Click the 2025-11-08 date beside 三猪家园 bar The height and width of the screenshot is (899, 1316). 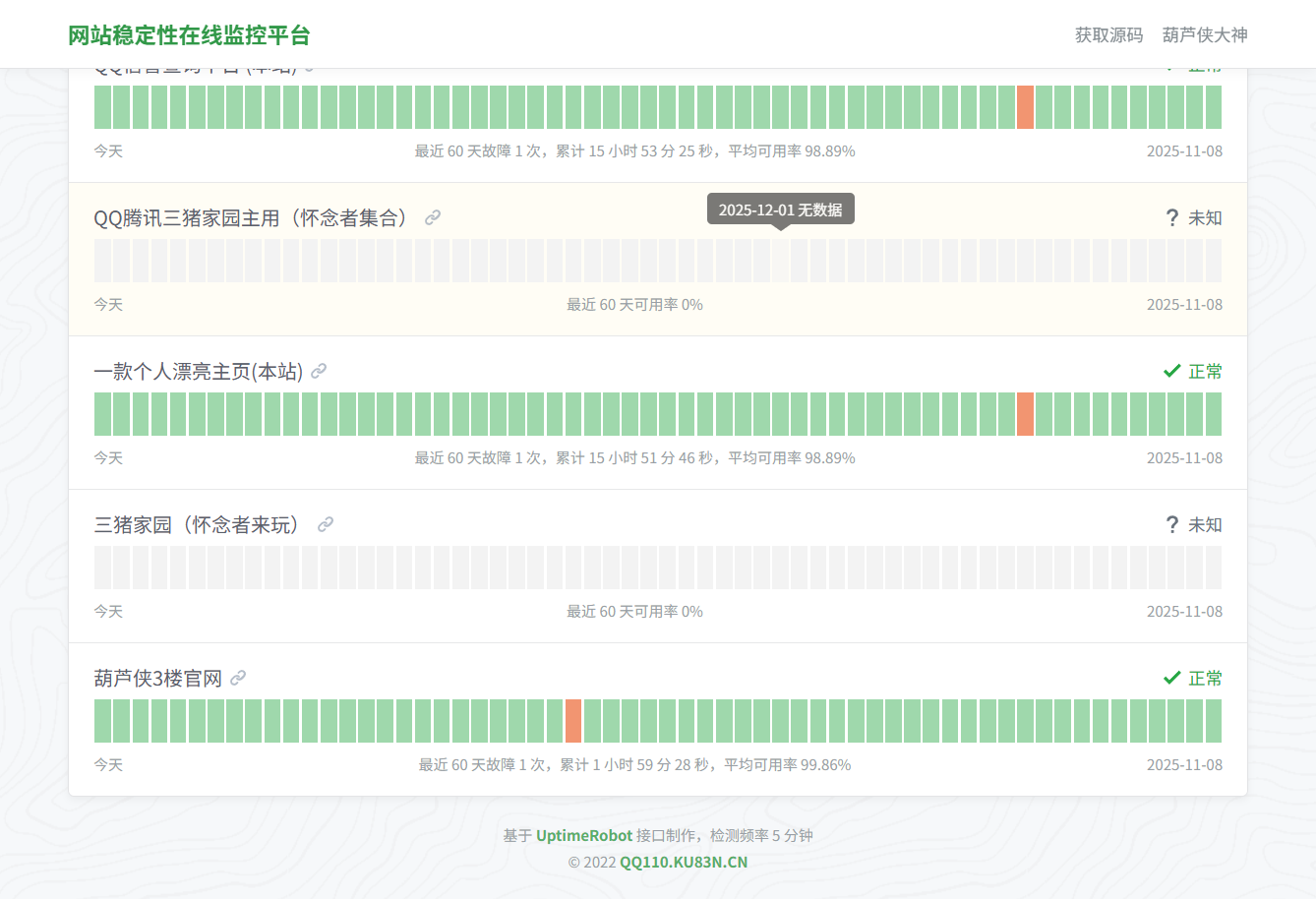pyautogui.click(x=1184, y=611)
